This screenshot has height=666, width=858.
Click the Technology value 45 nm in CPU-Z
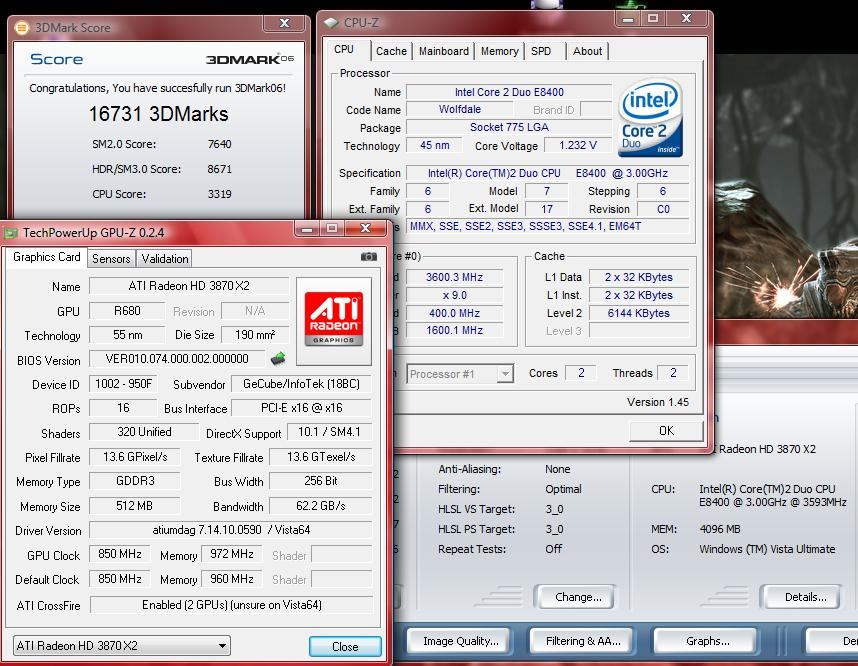pyautogui.click(x=434, y=146)
